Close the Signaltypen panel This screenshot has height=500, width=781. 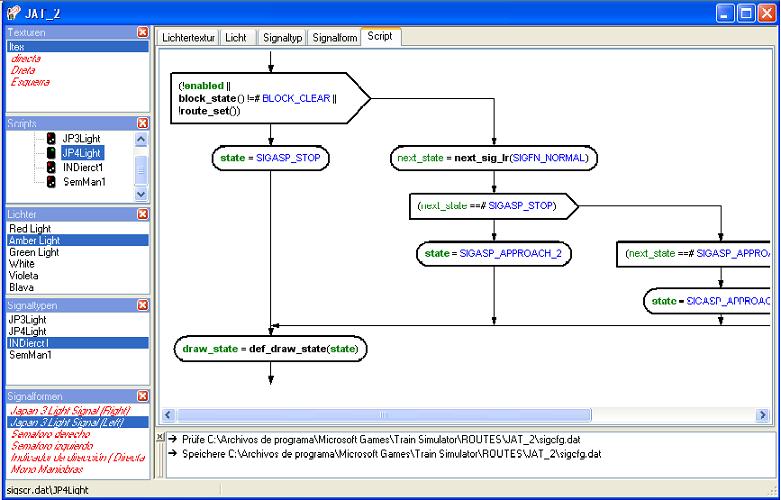[x=142, y=304]
